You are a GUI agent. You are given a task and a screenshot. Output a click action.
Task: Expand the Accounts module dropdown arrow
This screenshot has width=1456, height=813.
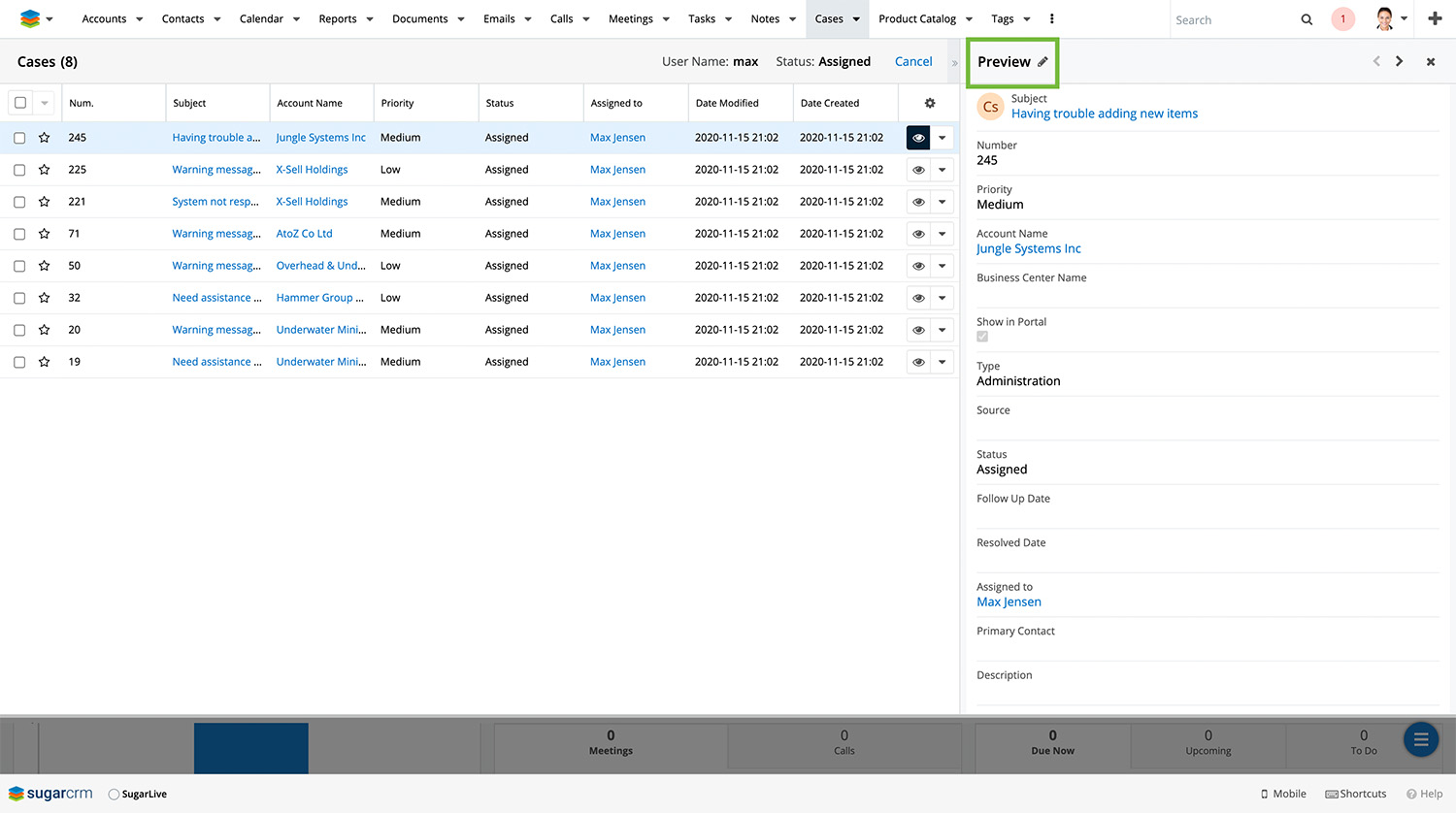(140, 19)
